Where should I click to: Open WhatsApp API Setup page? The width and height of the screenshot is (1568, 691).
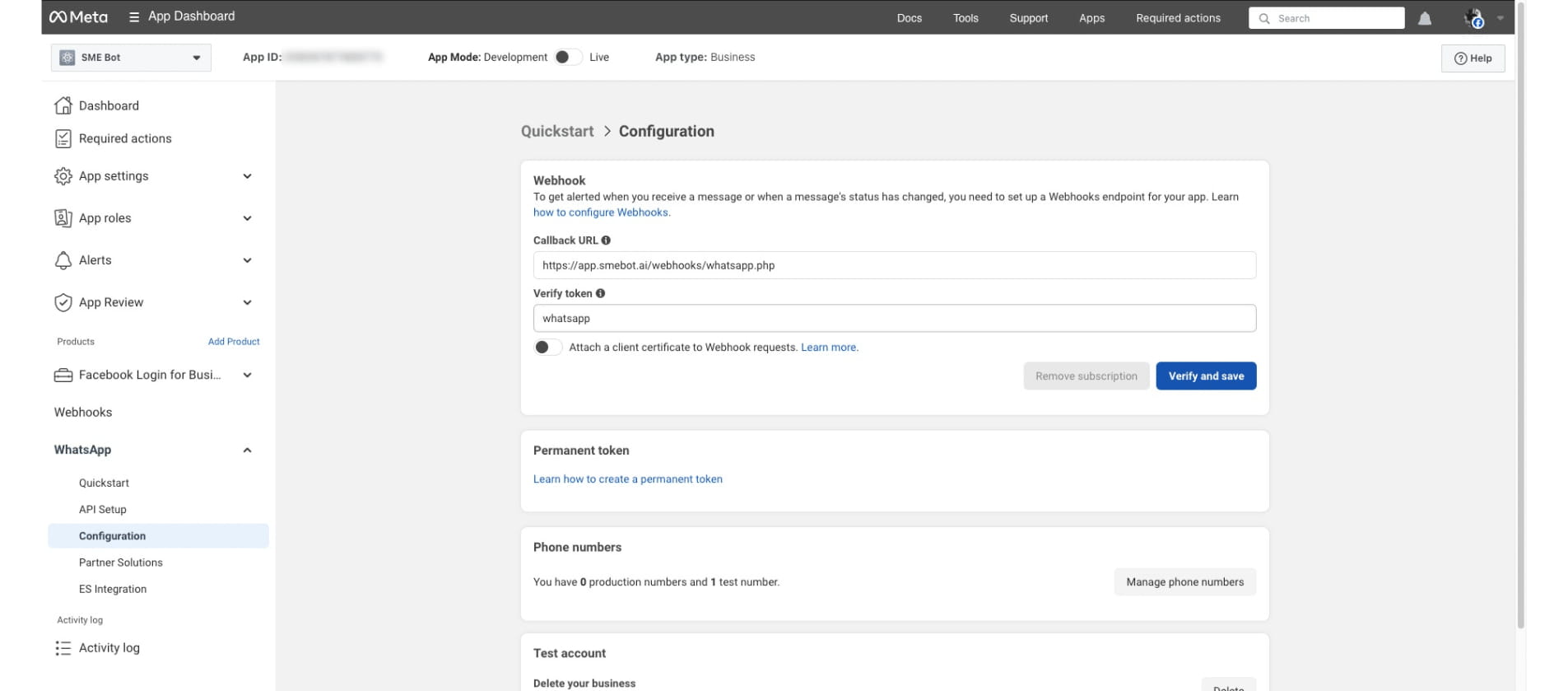pos(103,510)
